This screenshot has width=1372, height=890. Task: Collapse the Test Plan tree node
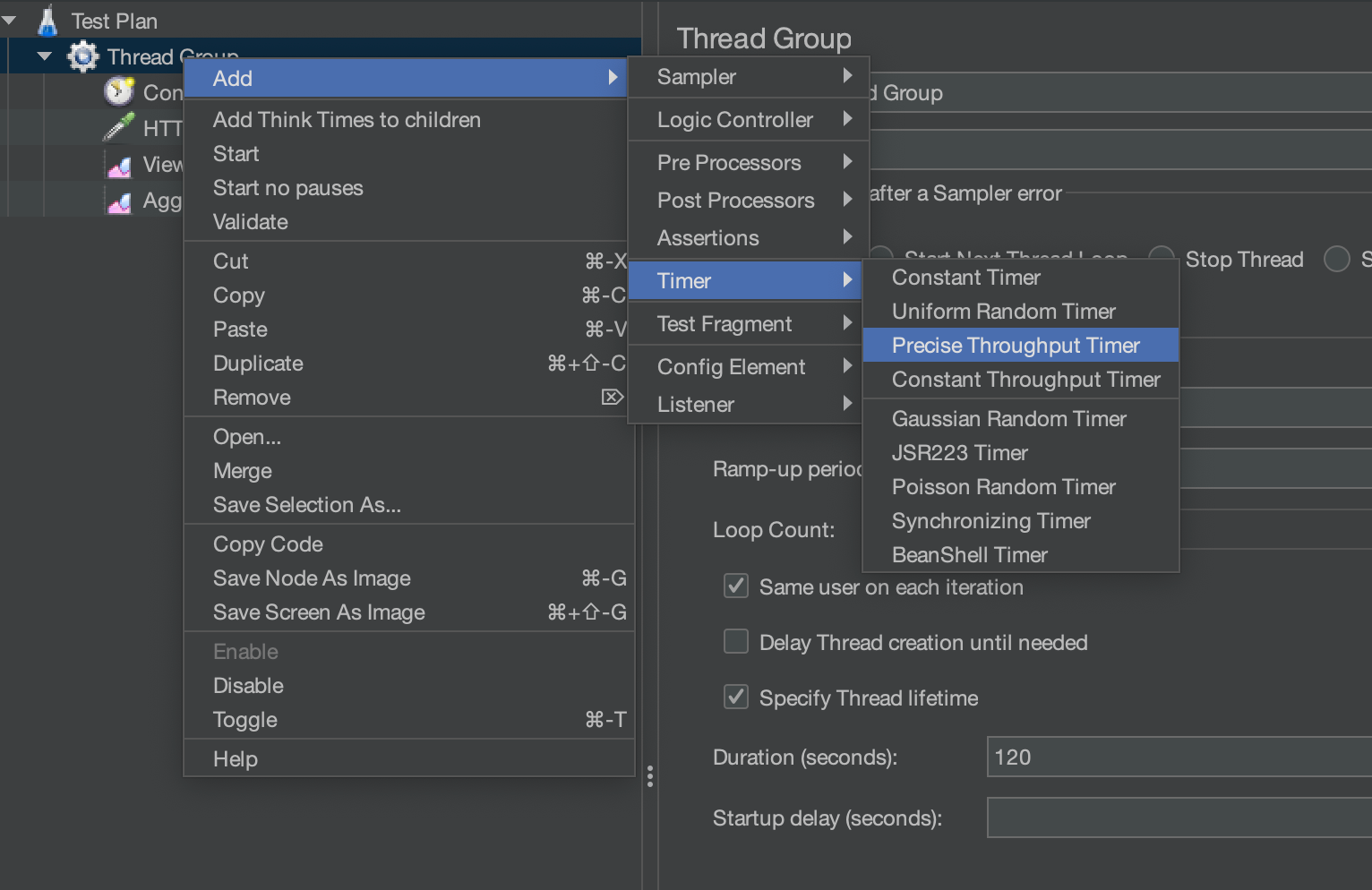(9, 20)
